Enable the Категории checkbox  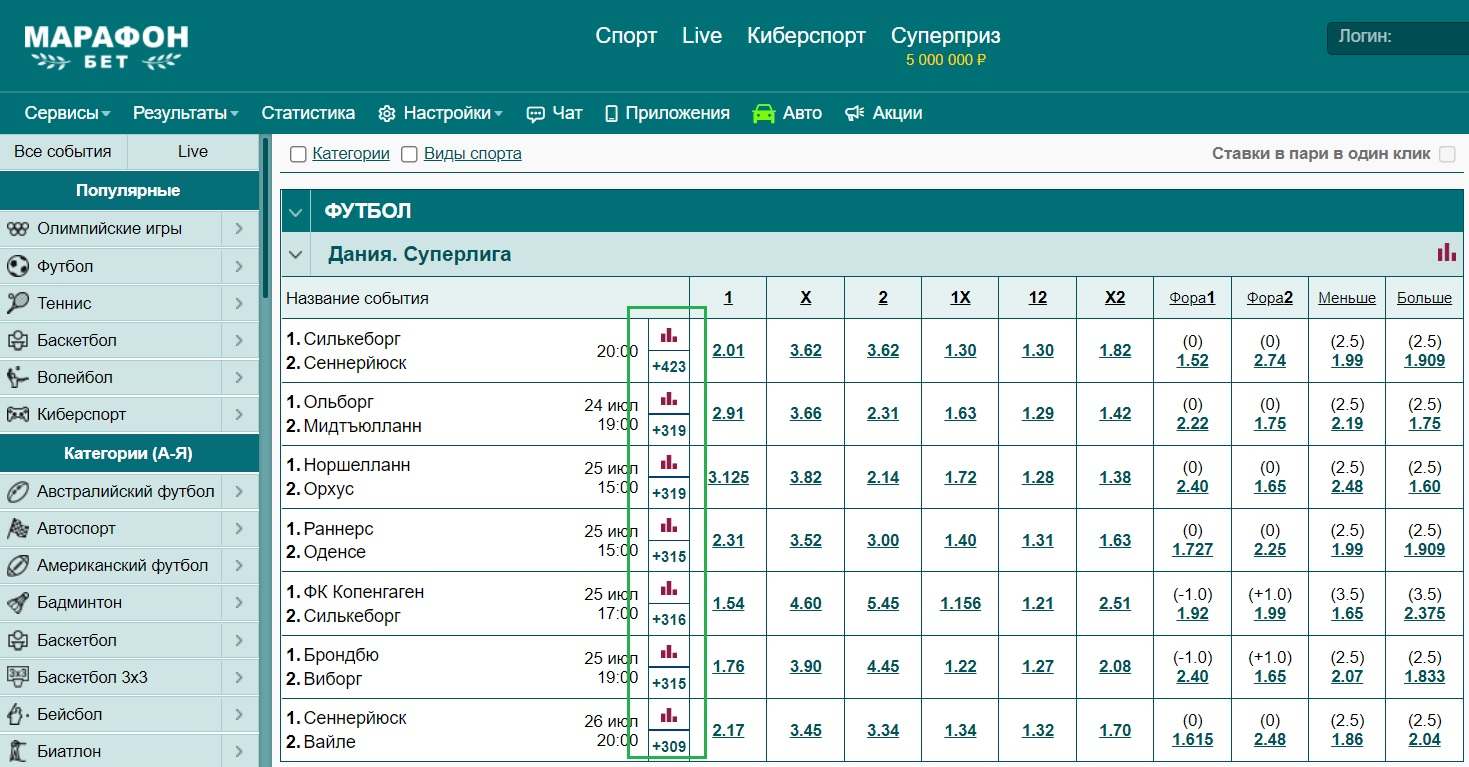(298, 154)
